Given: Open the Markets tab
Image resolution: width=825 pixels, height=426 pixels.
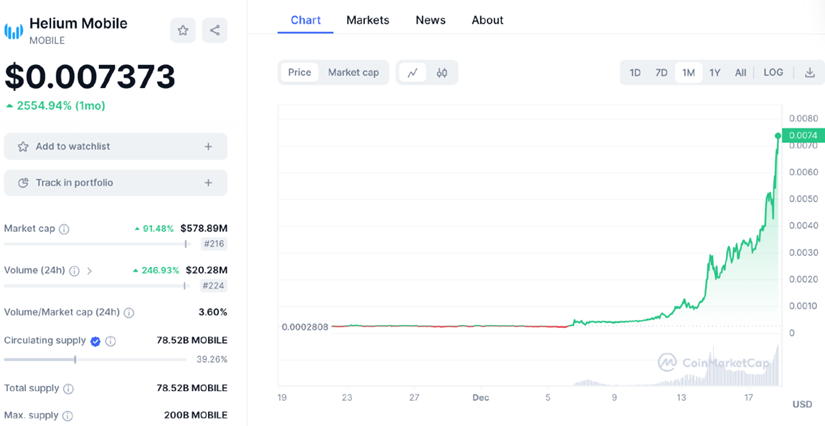Looking at the screenshot, I should (367, 20).
